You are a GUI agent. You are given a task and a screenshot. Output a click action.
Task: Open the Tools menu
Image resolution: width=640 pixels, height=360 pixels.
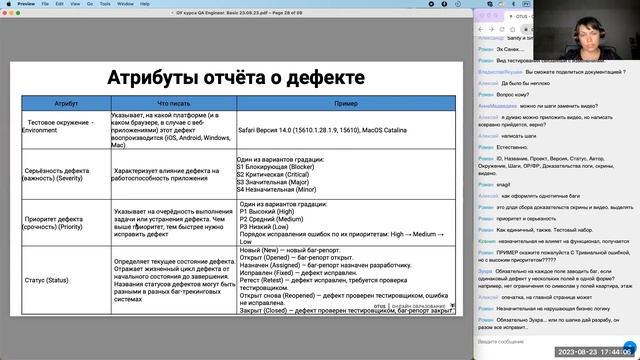pyautogui.click(x=105, y=4)
